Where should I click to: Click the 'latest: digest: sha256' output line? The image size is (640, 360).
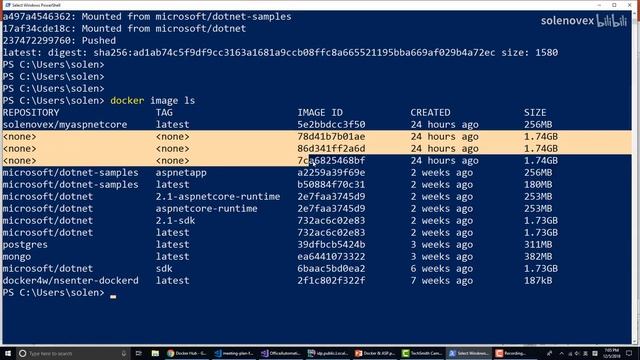(x=280, y=53)
